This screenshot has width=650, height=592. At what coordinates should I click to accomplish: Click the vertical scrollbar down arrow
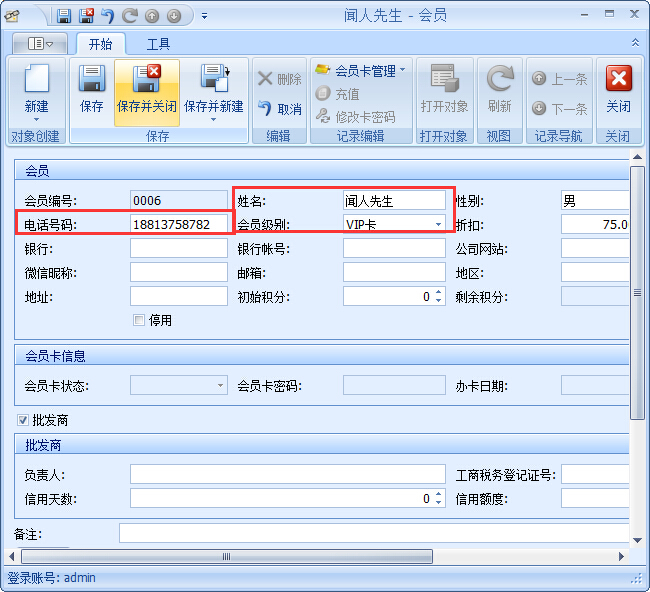pos(638,540)
